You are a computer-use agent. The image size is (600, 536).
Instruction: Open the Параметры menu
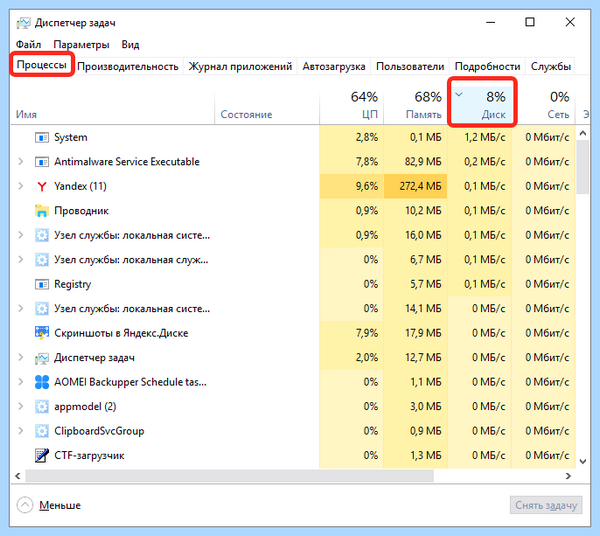(x=82, y=45)
